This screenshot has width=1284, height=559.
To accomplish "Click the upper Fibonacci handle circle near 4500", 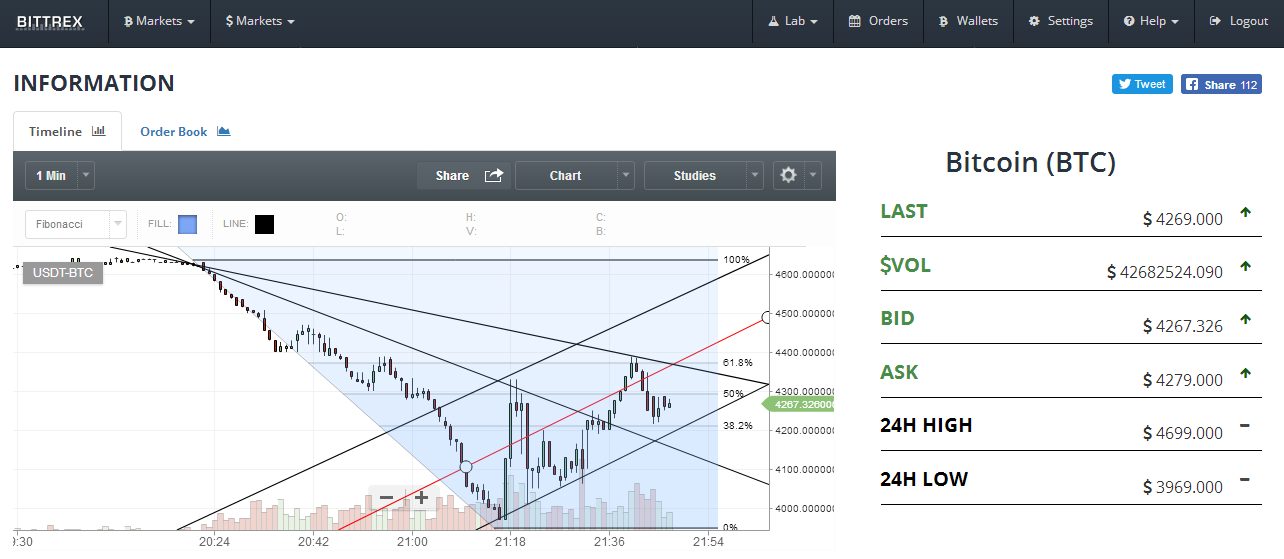I will click(768, 317).
